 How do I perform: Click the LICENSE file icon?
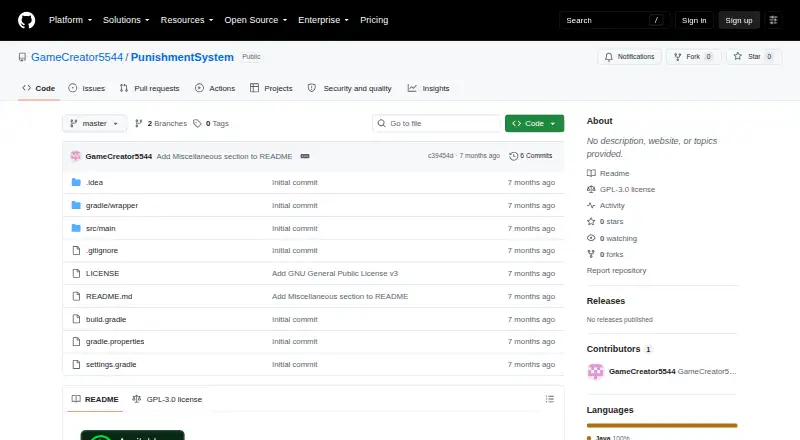[76, 274]
